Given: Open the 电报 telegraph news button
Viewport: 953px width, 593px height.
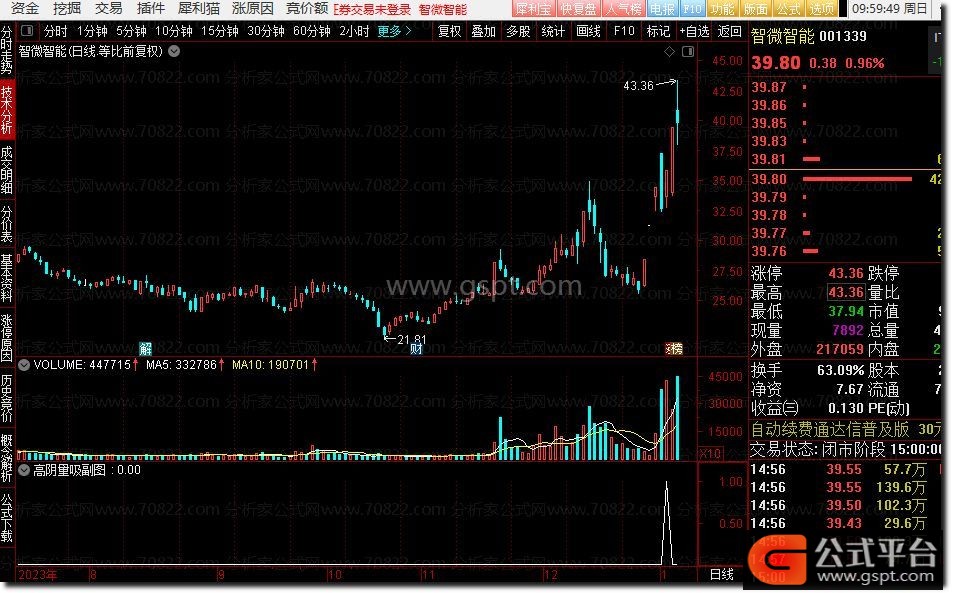Looking at the screenshot, I should point(661,9).
